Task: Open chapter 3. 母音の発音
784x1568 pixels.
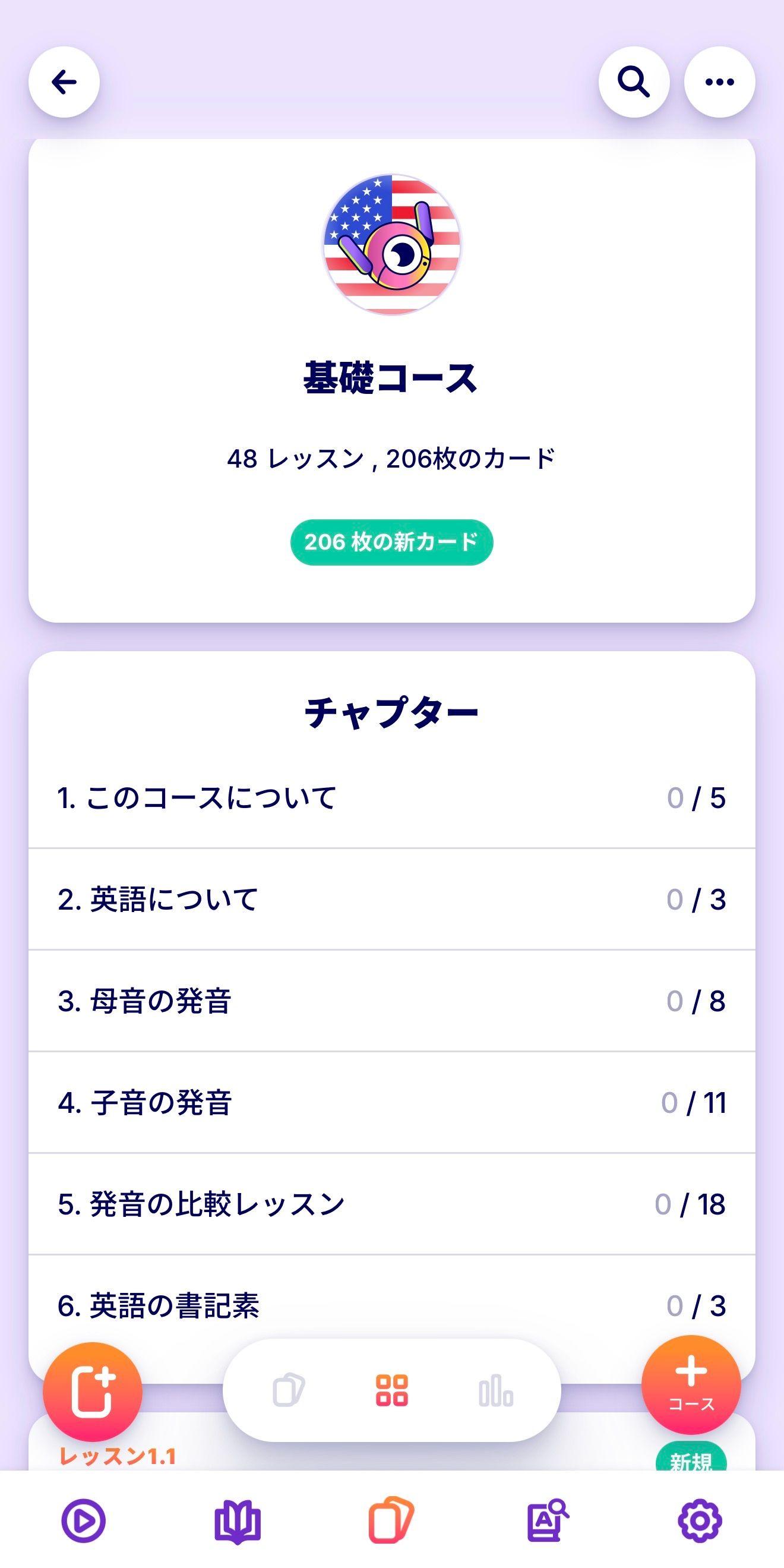Action: click(391, 1001)
